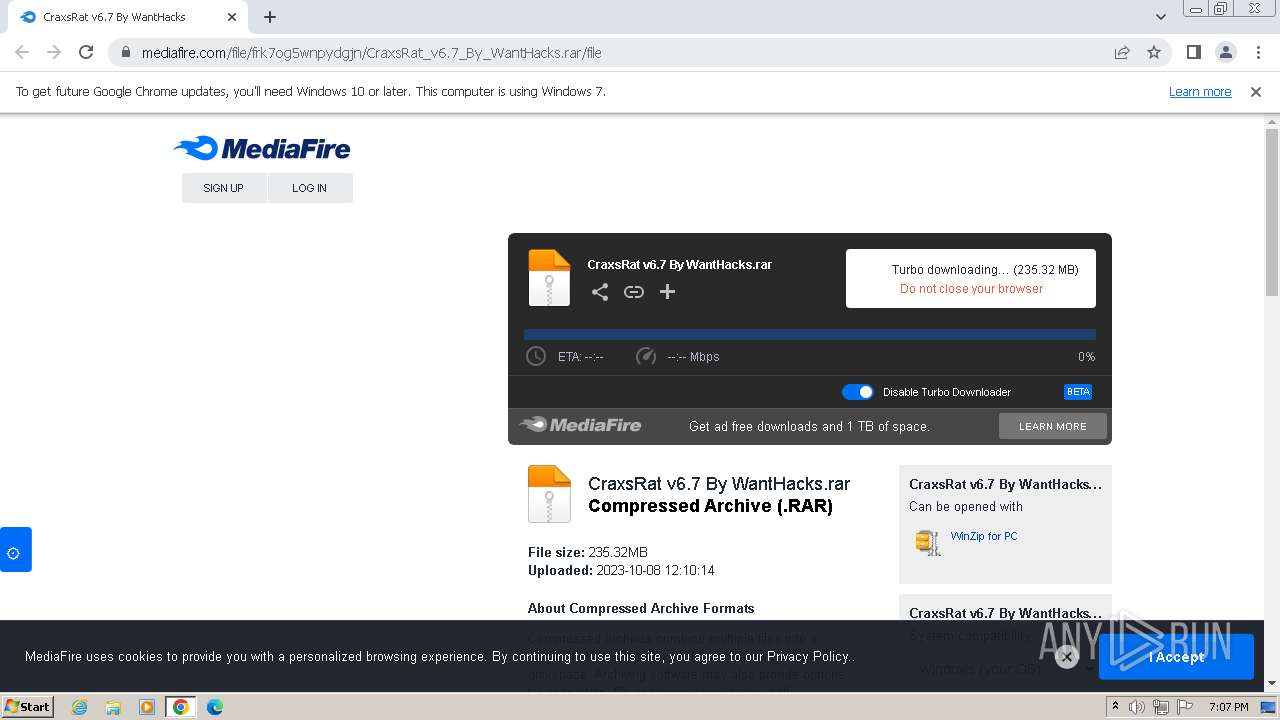Open the Chrome three-dot menu
1280x720 pixels.
coord(1258,52)
